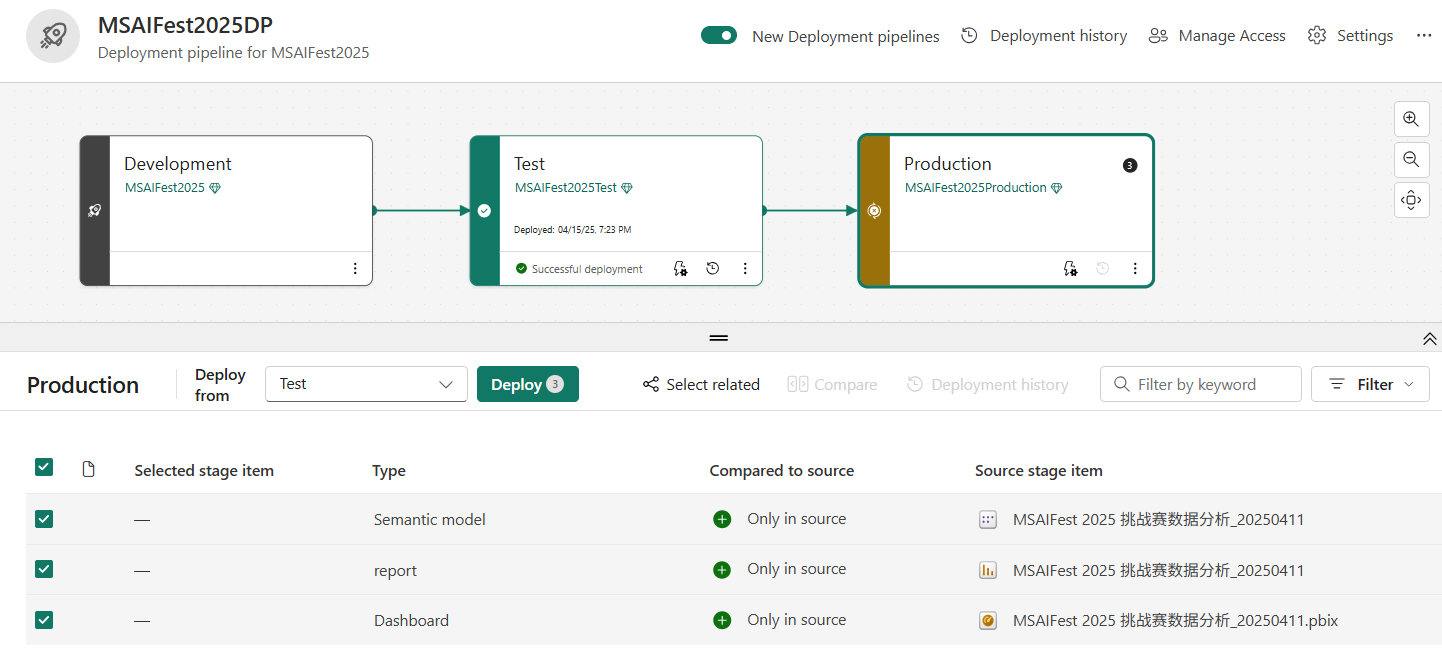Select the Test stage card

(616, 211)
